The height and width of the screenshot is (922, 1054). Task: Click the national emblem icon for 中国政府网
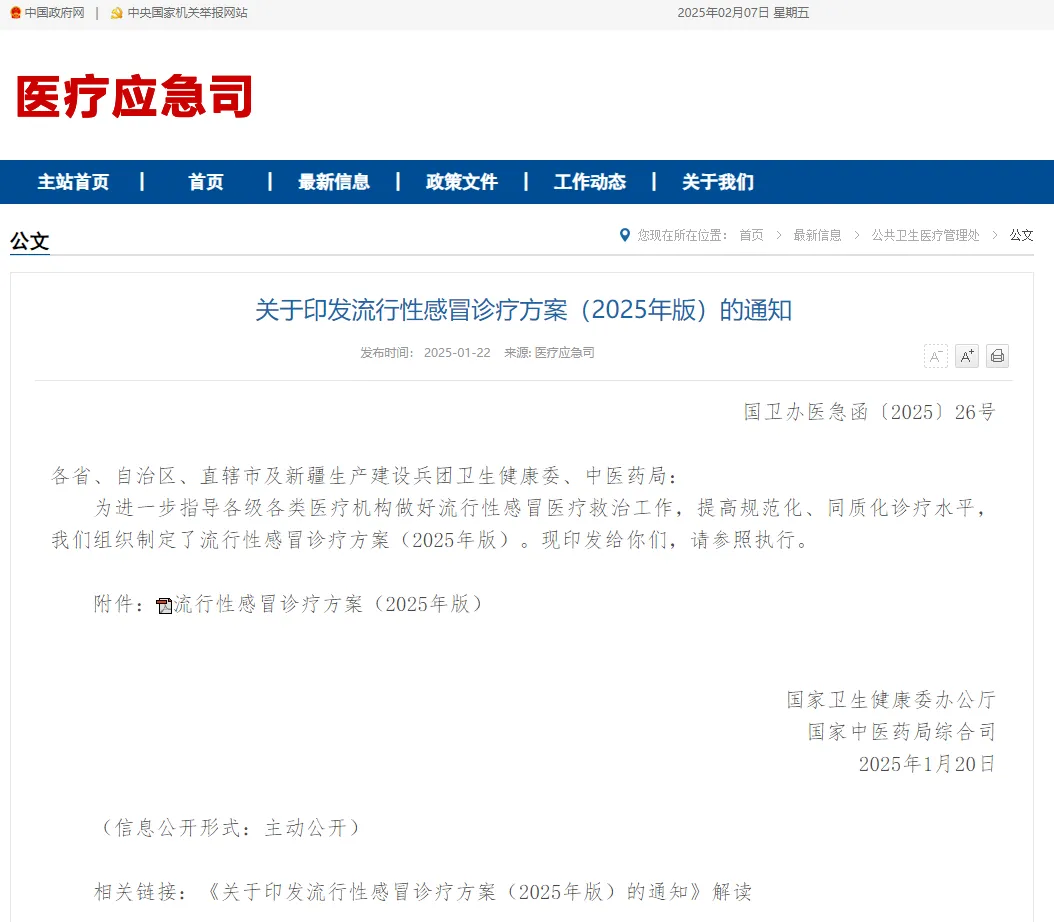click(x=15, y=13)
